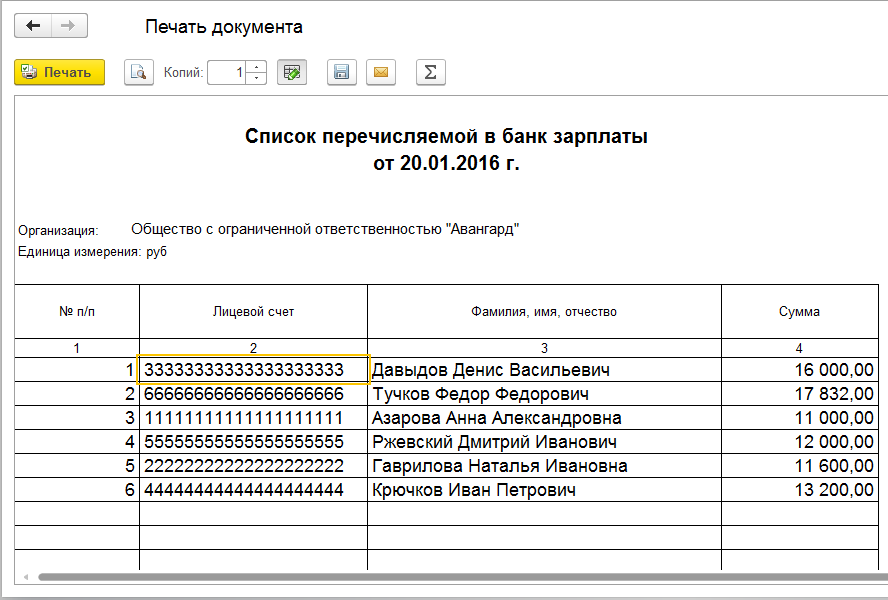
Task: Click the Фамилия, имя, отчество header
Action: coord(544,312)
